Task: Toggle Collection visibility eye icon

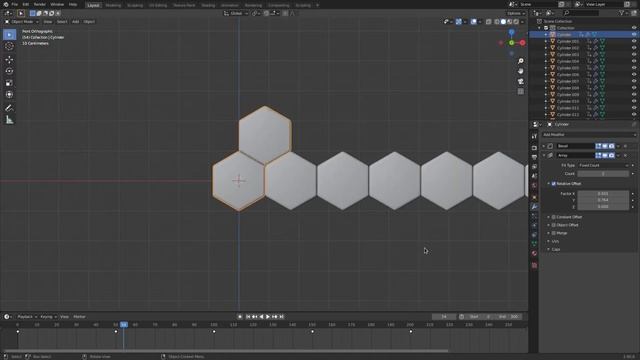Action: [634, 28]
